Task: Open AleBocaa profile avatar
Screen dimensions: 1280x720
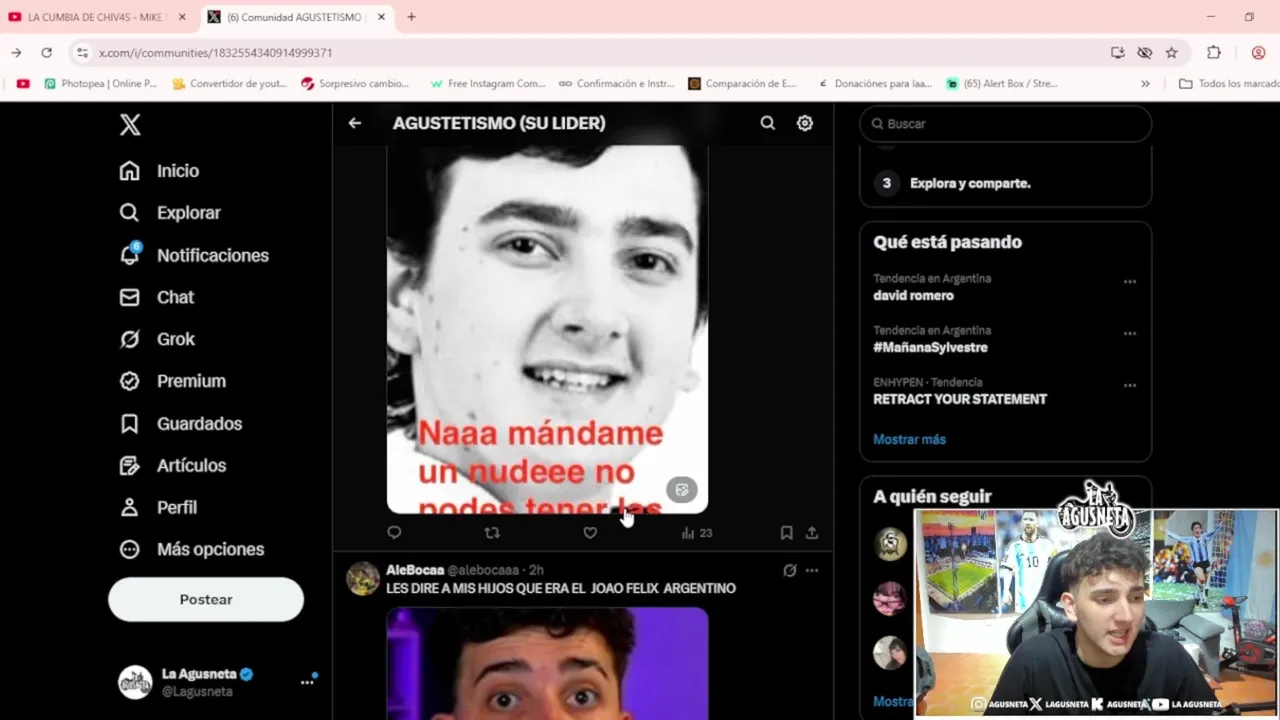Action: [363, 578]
